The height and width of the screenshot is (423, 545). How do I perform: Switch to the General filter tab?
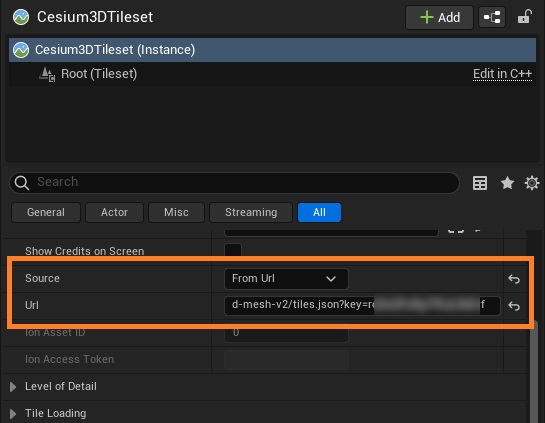pos(46,212)
